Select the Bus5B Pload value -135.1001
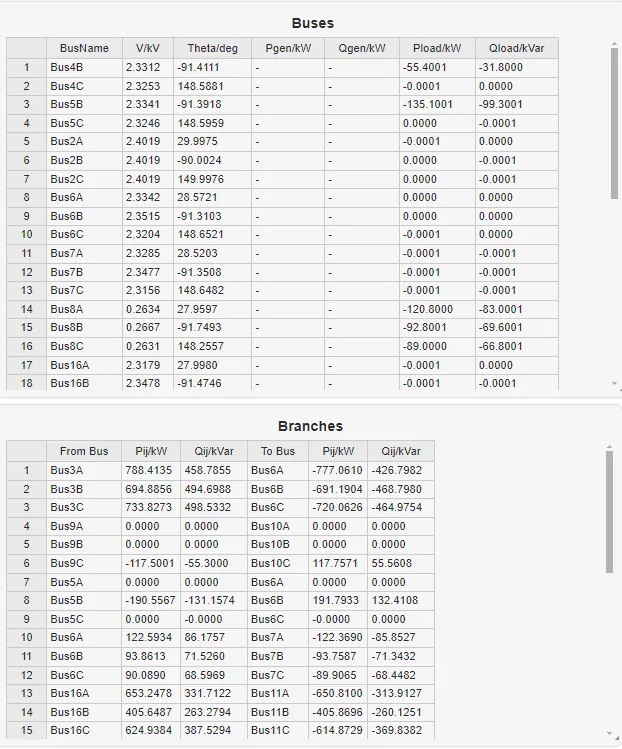This screenshot has width=622, height=749. point(437,104)
